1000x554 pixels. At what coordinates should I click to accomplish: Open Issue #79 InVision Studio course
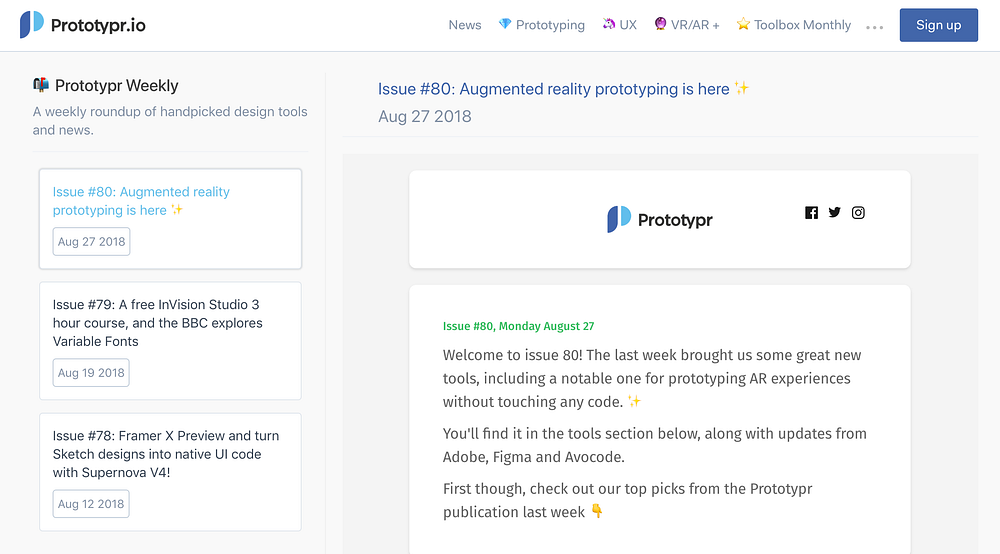[x=158, y=322]
